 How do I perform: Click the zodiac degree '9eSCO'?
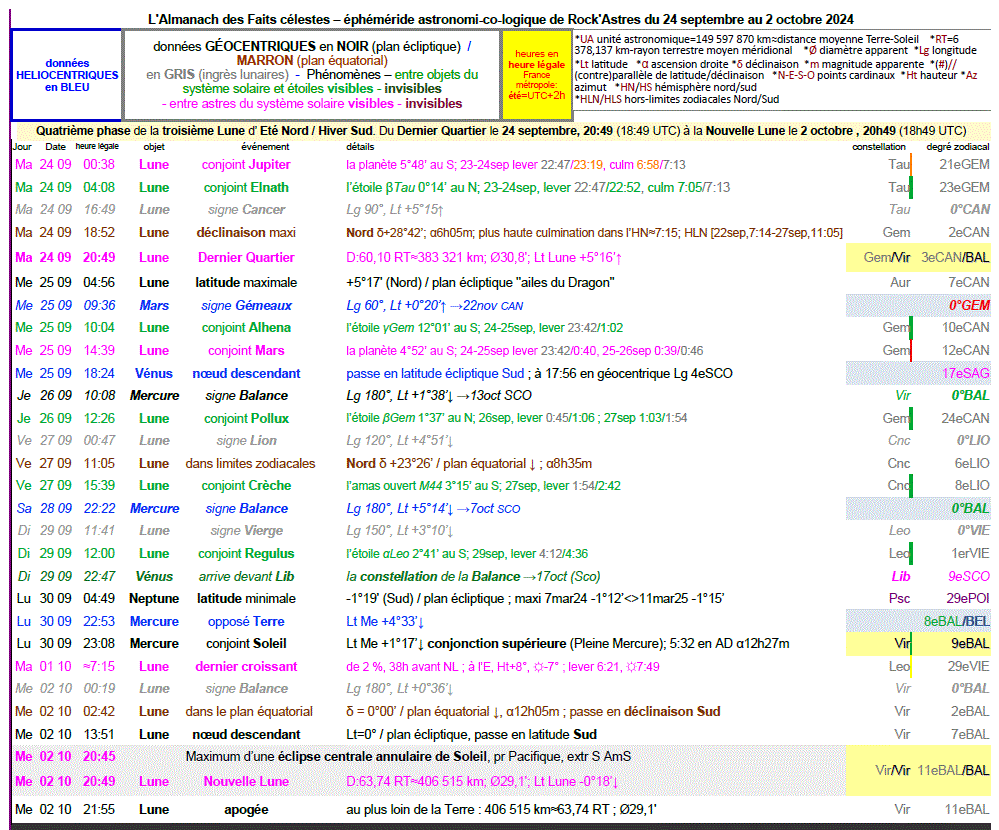(x=968, y=576)
